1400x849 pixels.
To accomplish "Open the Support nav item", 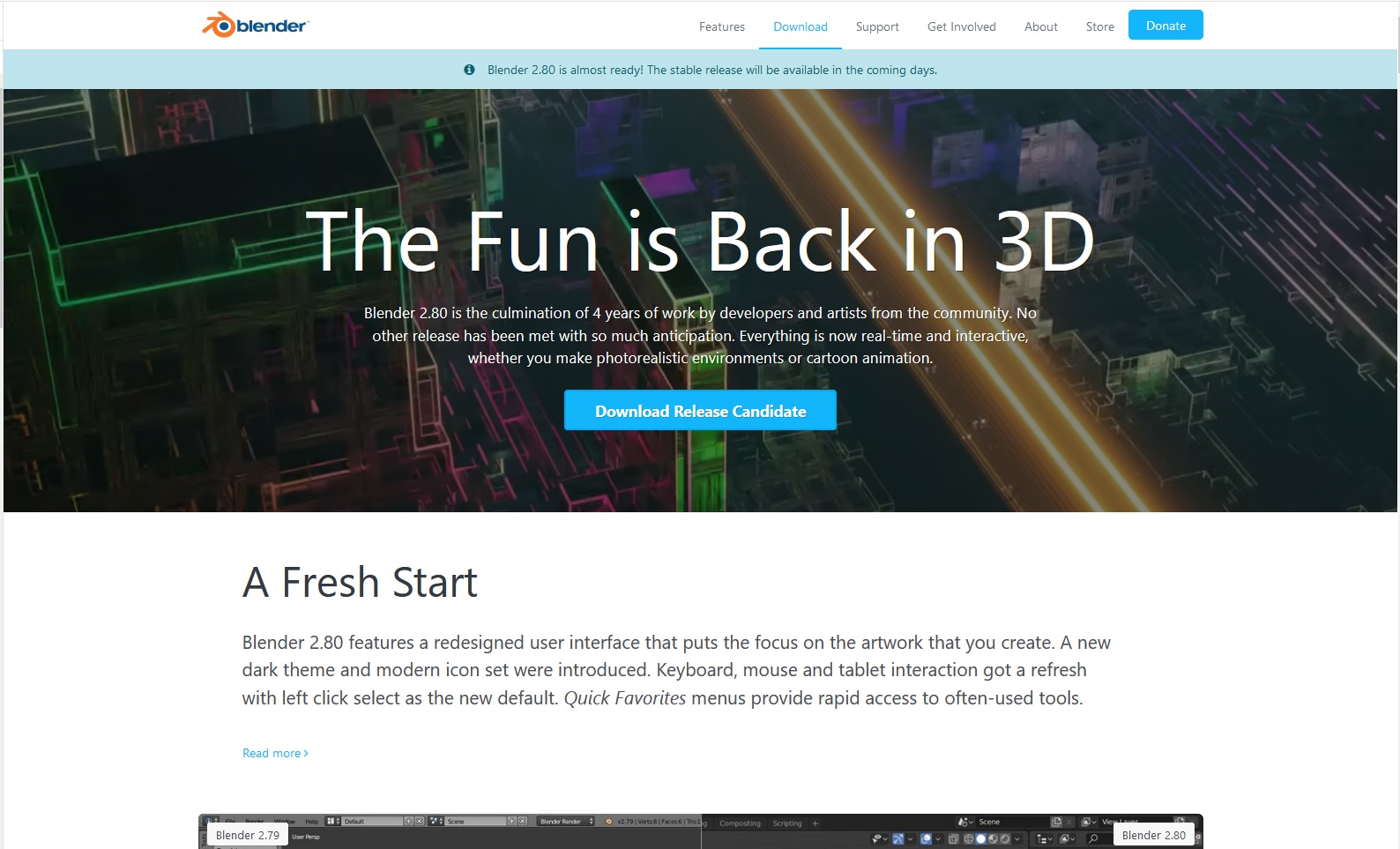I will [x=877, y=26].
